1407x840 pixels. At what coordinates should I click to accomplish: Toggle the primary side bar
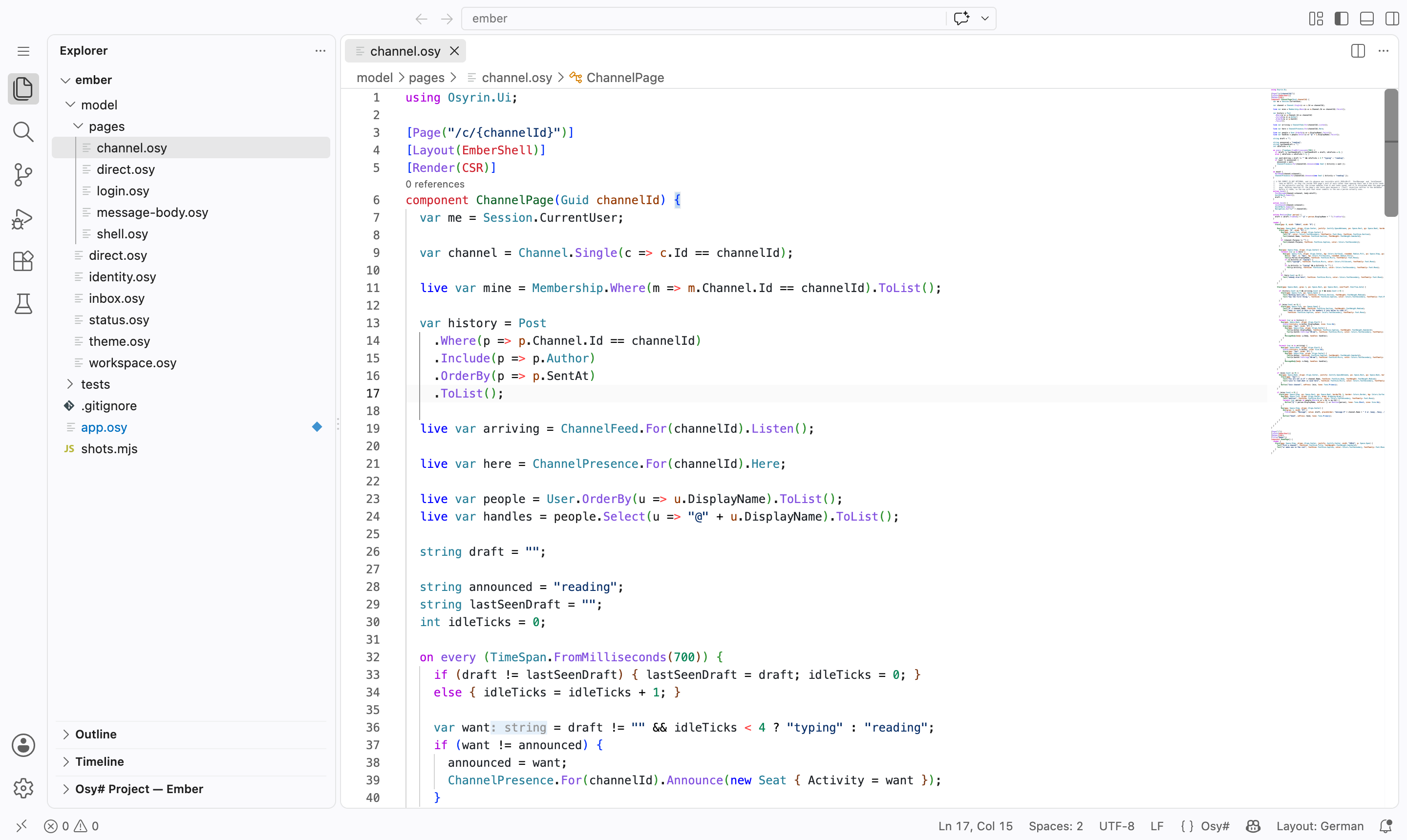point(1342,19)
